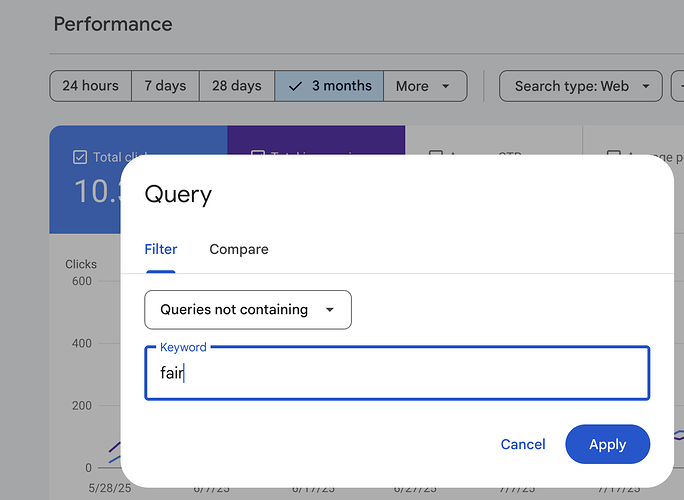Enable the Average CTR checkbox
684x500 pixels.
(435, 156)
